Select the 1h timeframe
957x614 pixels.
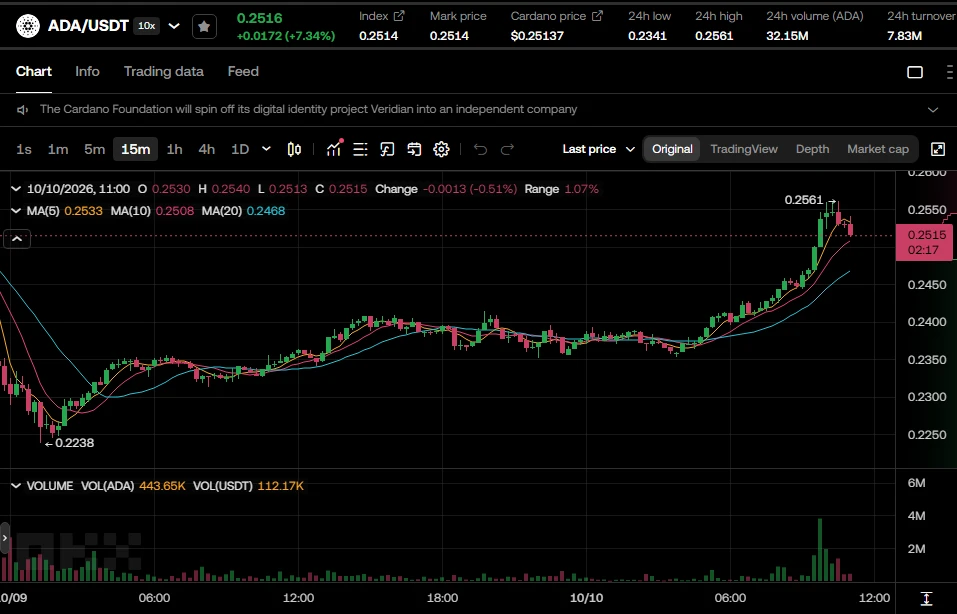tap(175, 150)
